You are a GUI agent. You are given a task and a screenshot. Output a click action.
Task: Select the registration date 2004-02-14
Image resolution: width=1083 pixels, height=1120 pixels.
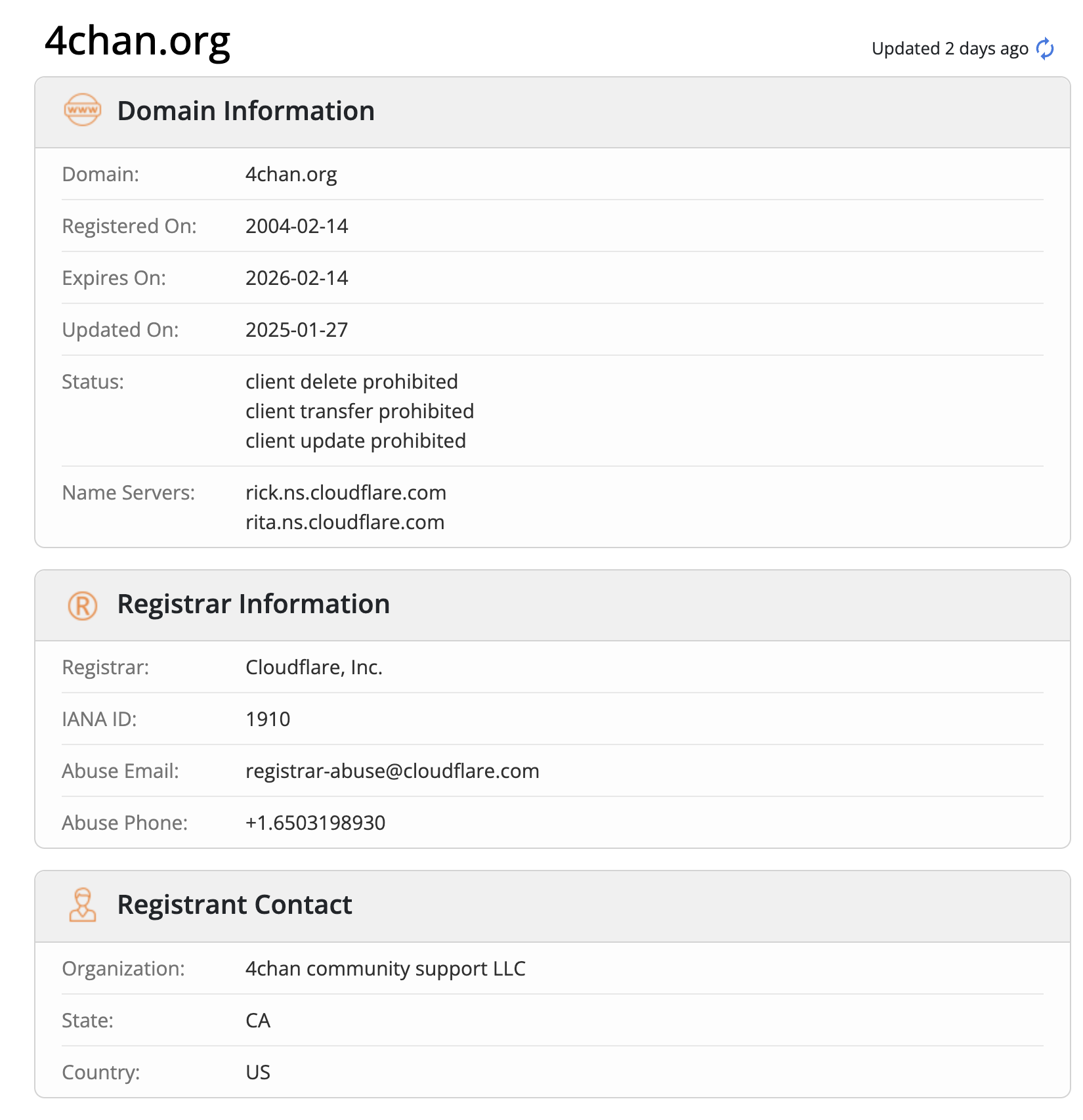click(x=297, y=226)
